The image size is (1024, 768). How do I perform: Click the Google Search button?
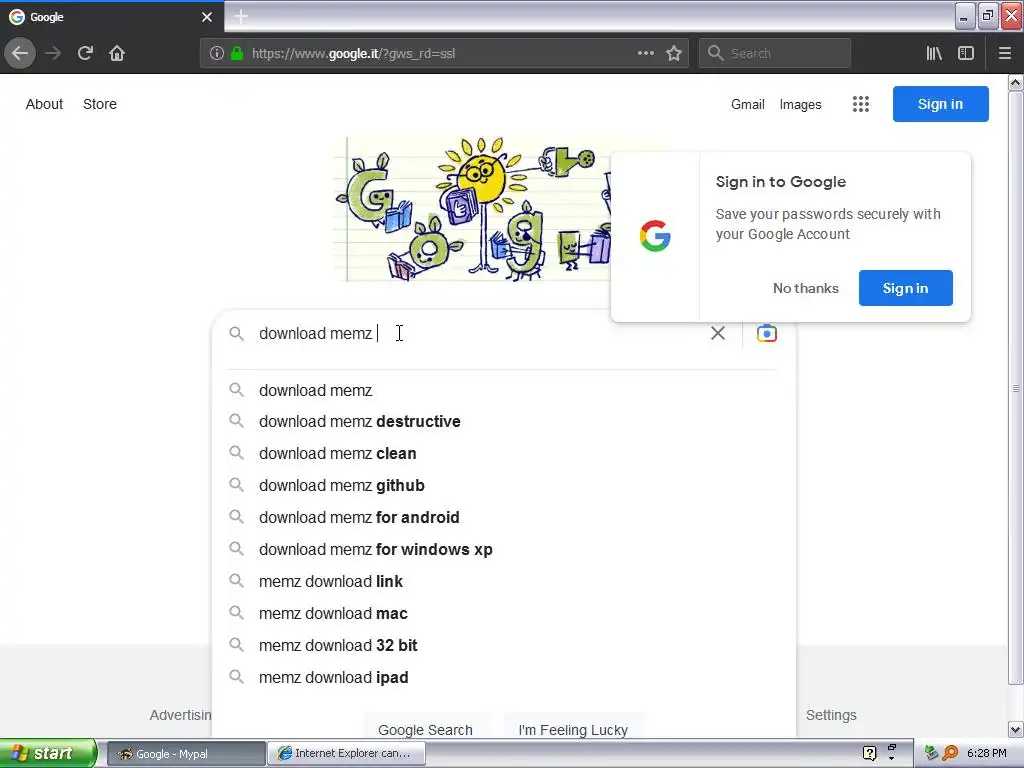click(425, 729)
